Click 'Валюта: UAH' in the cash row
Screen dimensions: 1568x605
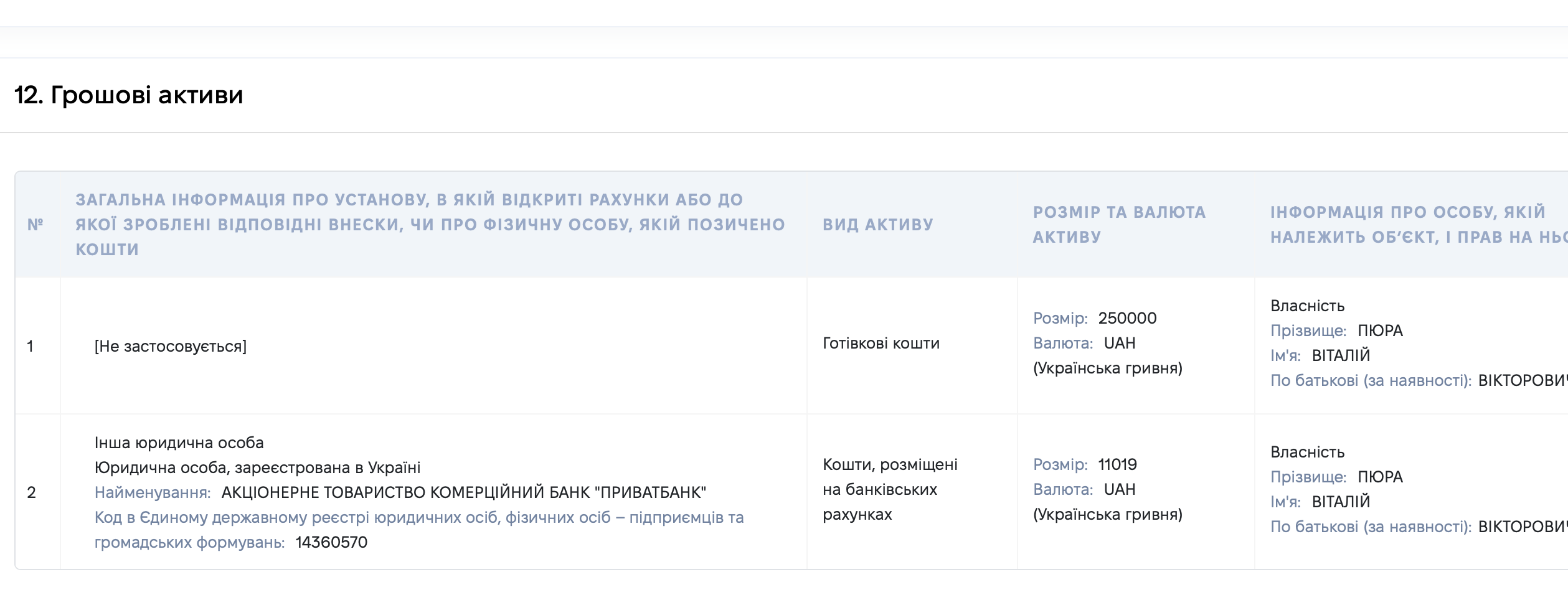(x=1084, y=343)
